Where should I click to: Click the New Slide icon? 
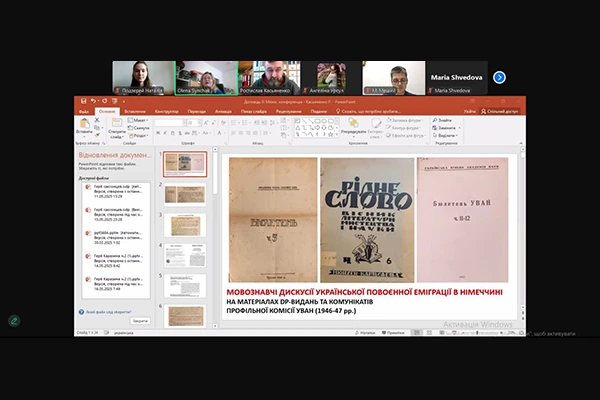[x=117, y=123]
